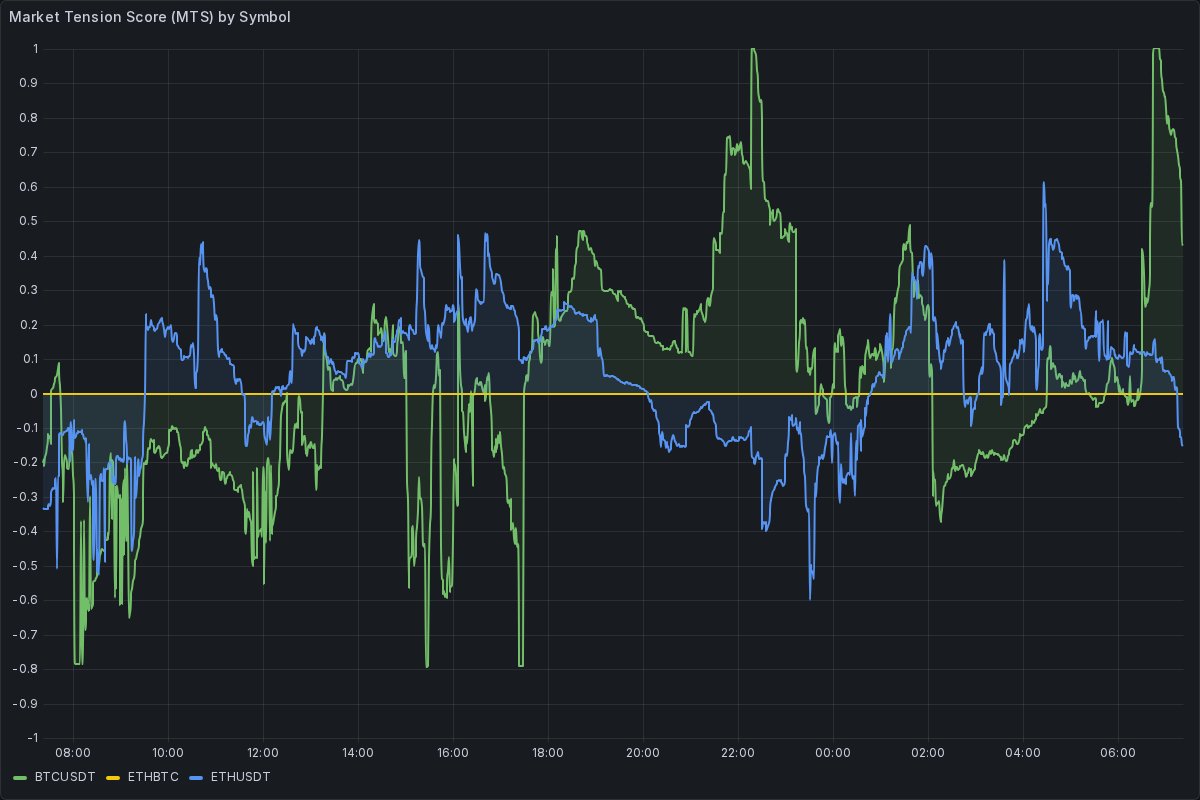Click the blue ETHUSDT highest spike after 04:00
Screen dimensions: 1200x800
[1043, 184]
